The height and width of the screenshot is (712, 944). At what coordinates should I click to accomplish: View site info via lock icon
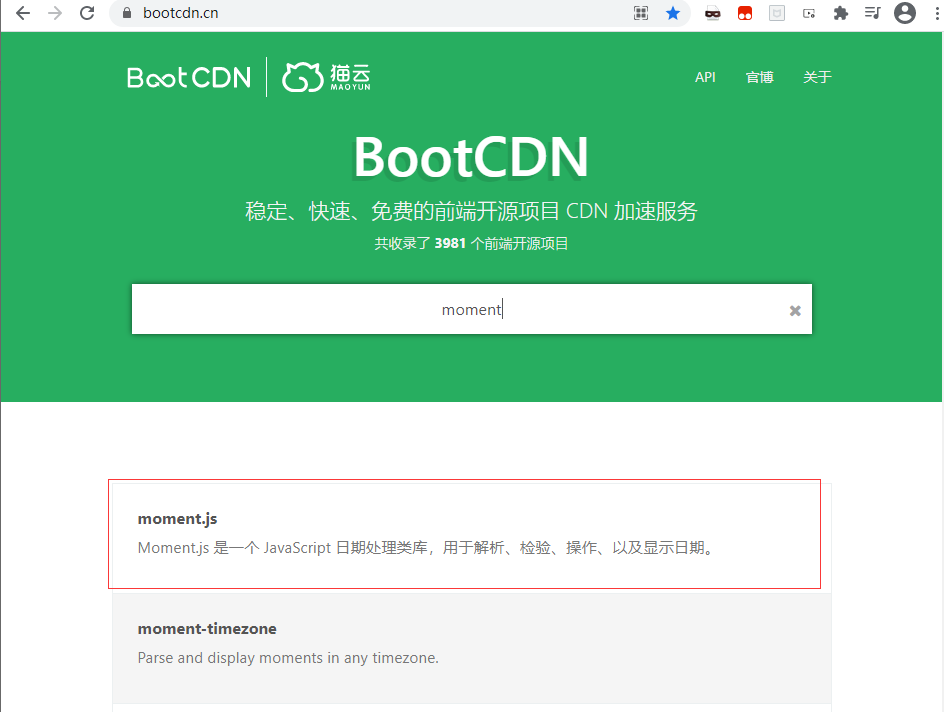(x=127, y=13)
